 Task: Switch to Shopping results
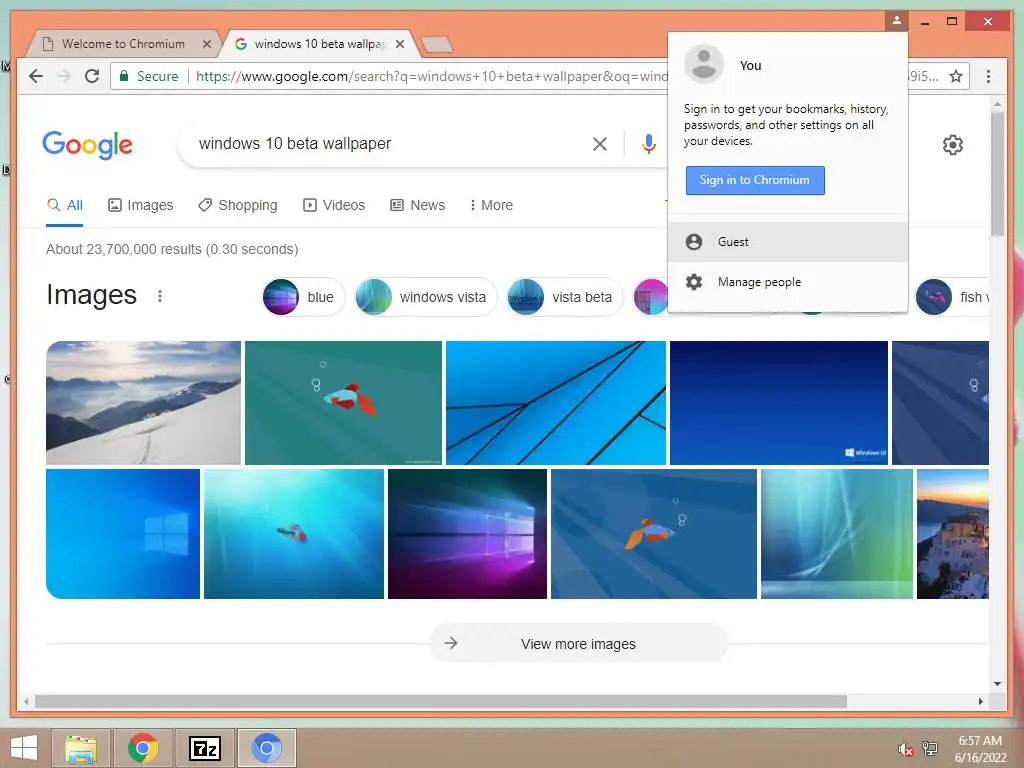pyautogui.click(x=238, y=205)
